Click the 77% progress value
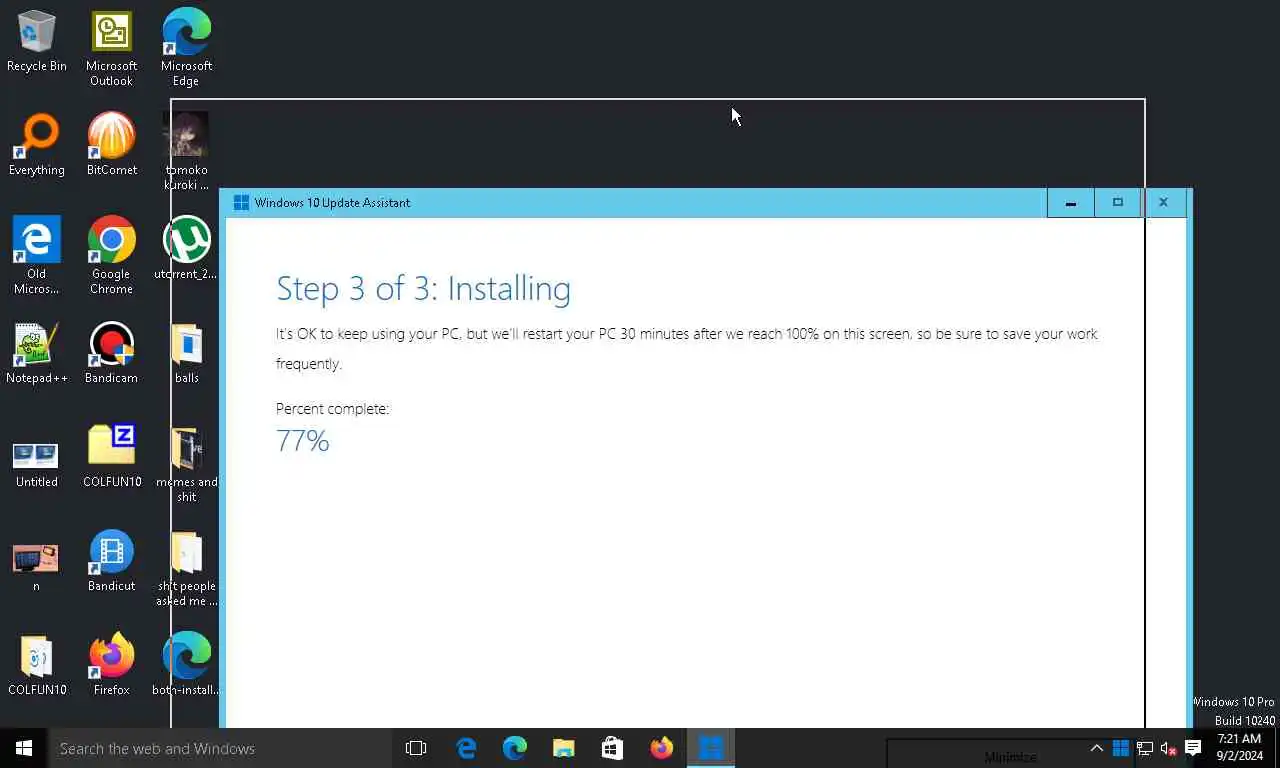Viewport: 1280px width, 768px height. pyautogui.click(x=303, y=441)
